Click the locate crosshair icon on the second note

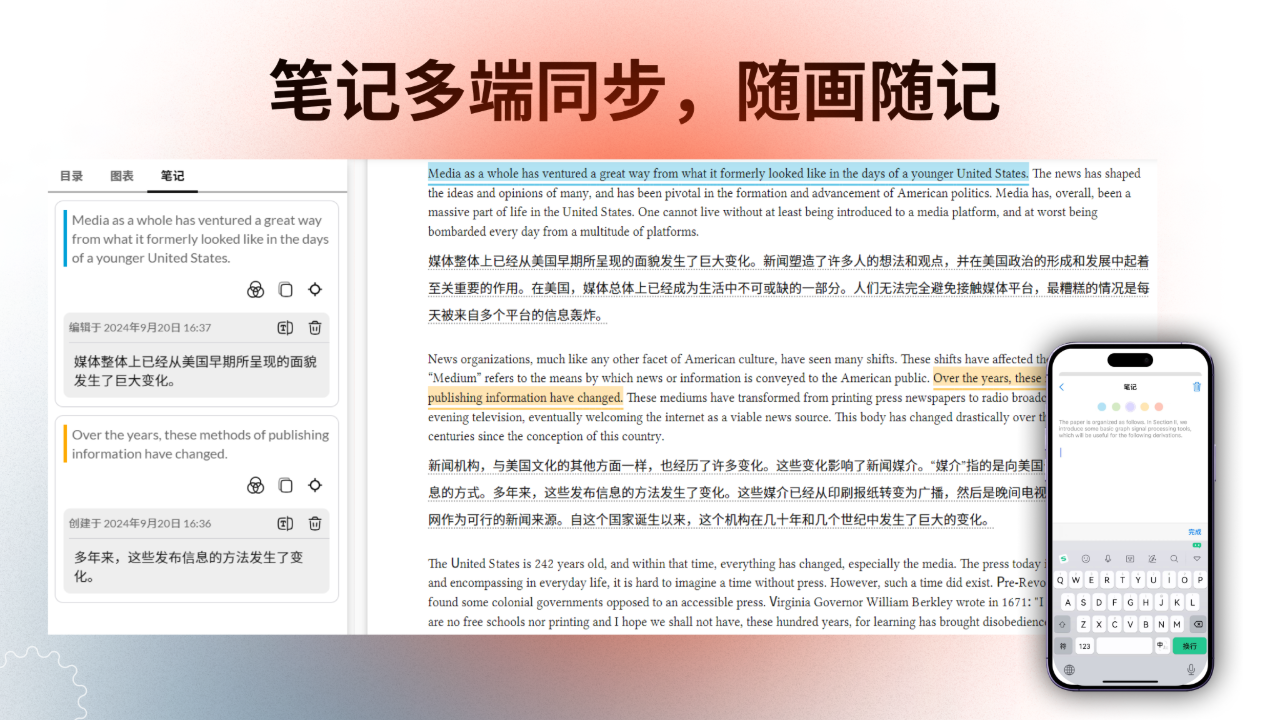pyautogui.click(x=315, y=485)
